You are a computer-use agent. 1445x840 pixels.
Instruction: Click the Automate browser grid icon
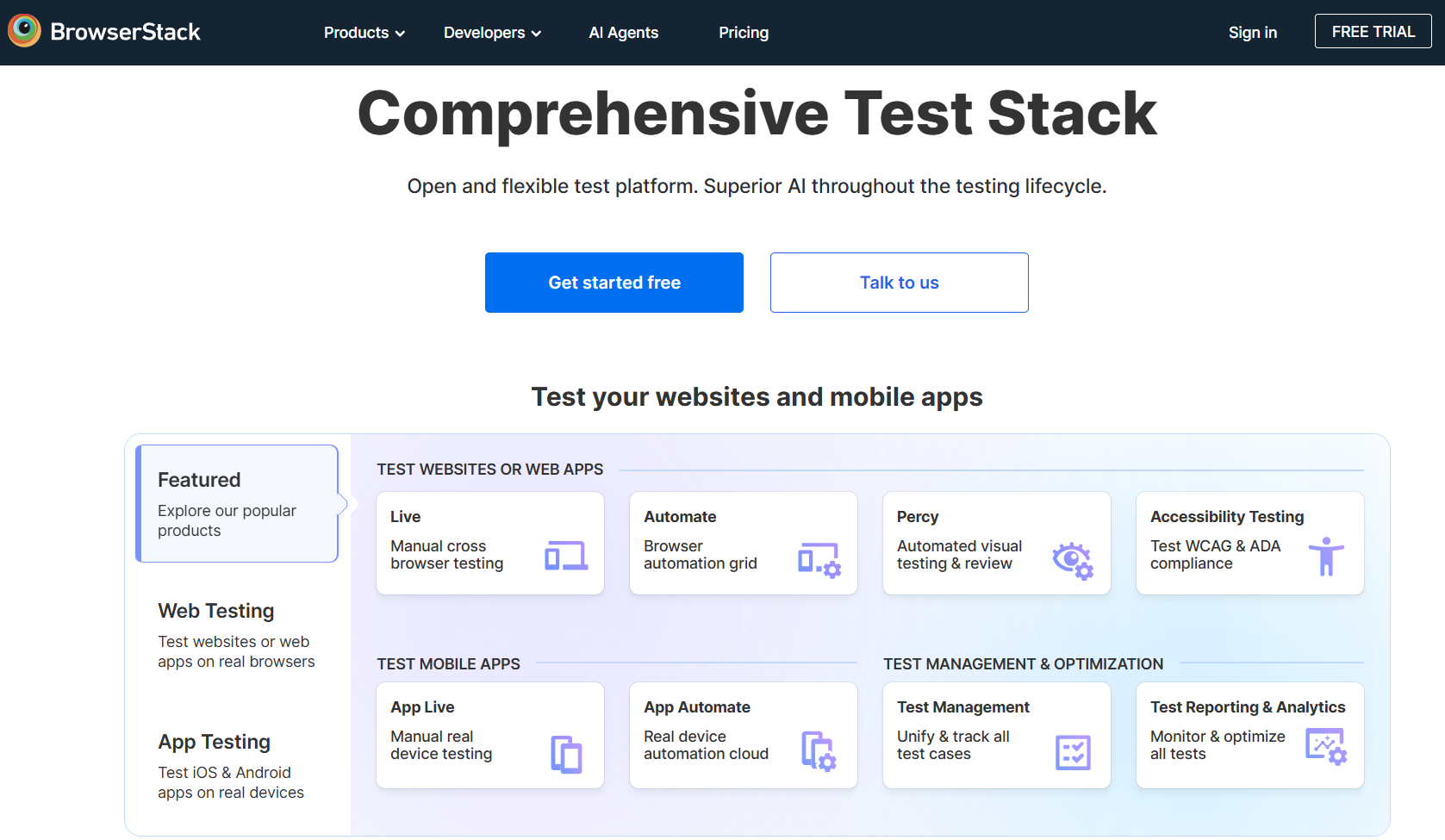819,560
